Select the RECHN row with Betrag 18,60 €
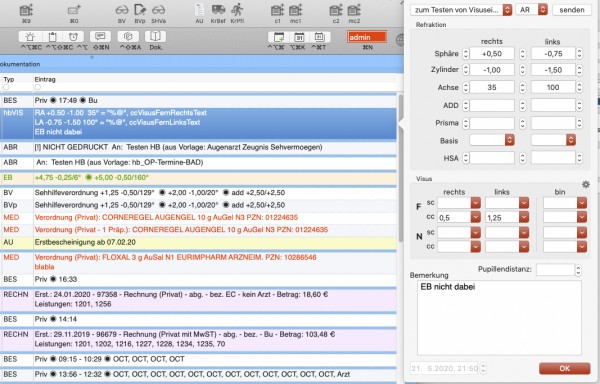The width and height of the screenshot is (600, 384). pos(199,299)
